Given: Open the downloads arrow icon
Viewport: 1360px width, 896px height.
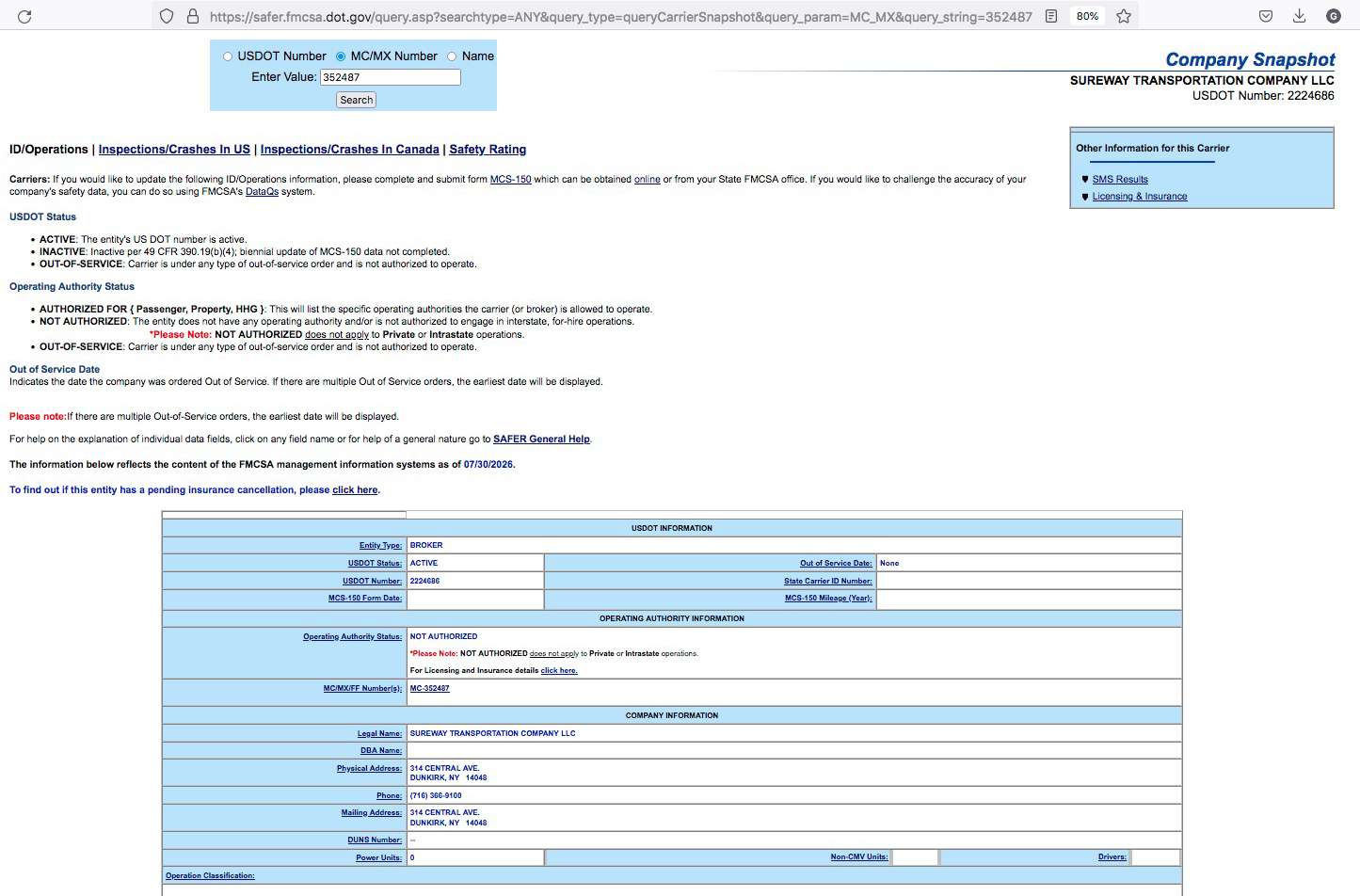Looking at the screenshot, I should [x=1299, y=16].
